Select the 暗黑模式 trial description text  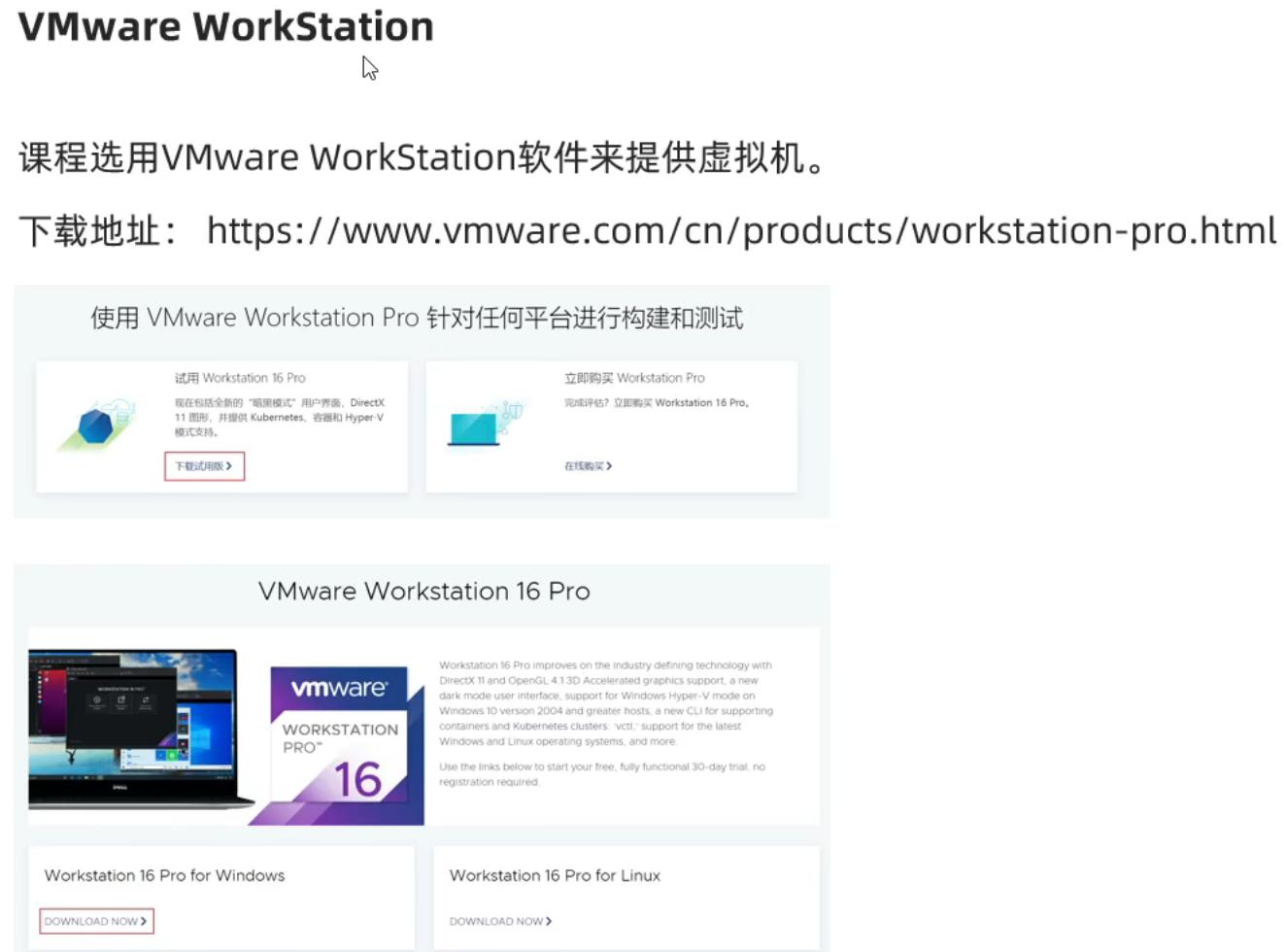coord(280,418)
